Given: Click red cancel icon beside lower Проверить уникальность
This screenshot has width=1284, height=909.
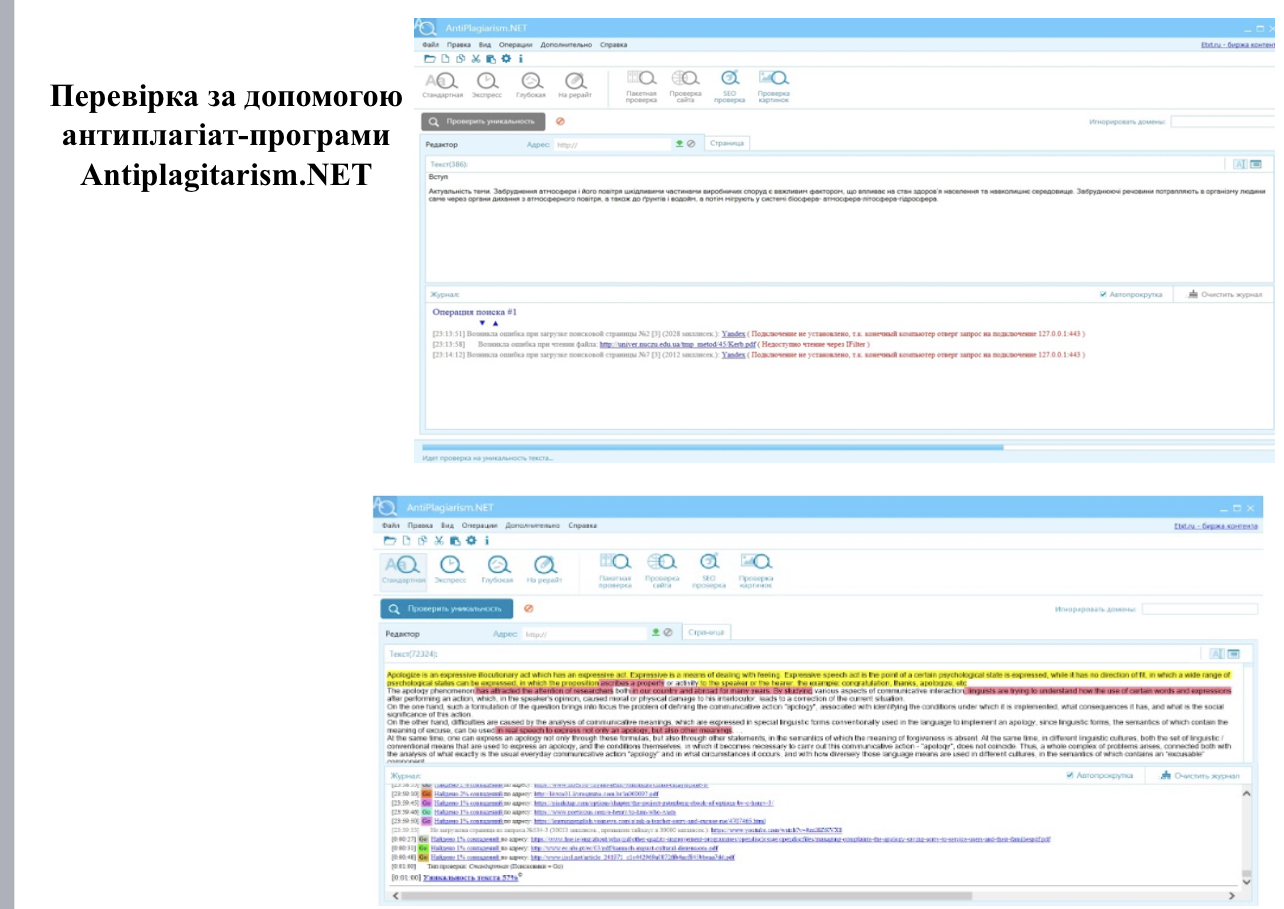Looking at the screenshot, I should coord(528,608).
